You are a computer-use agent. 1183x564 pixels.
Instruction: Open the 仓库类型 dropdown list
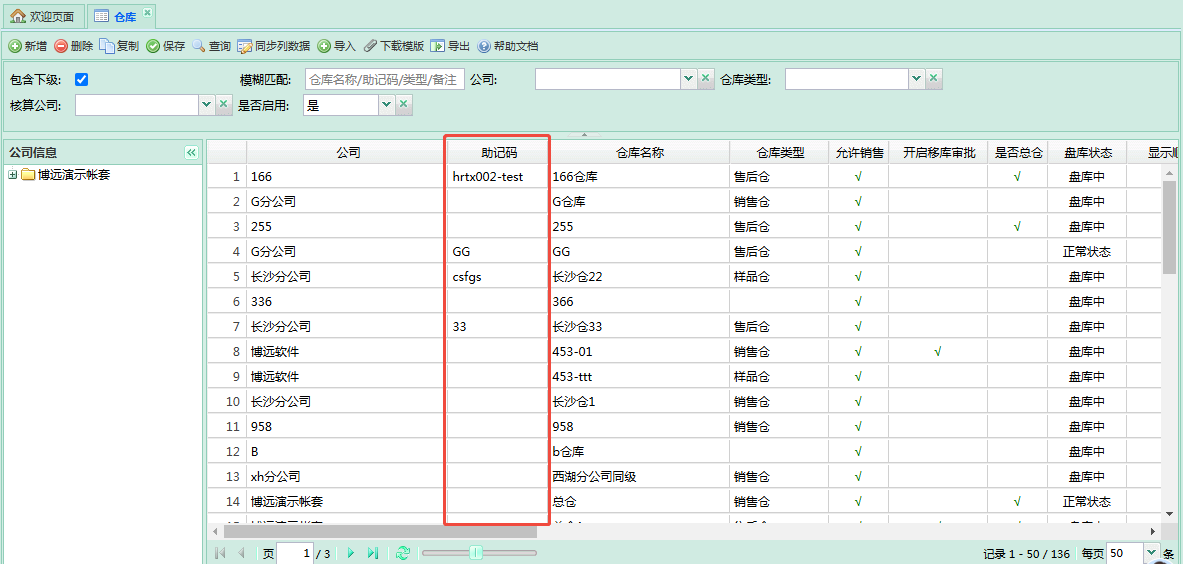[x=916, y=79]
